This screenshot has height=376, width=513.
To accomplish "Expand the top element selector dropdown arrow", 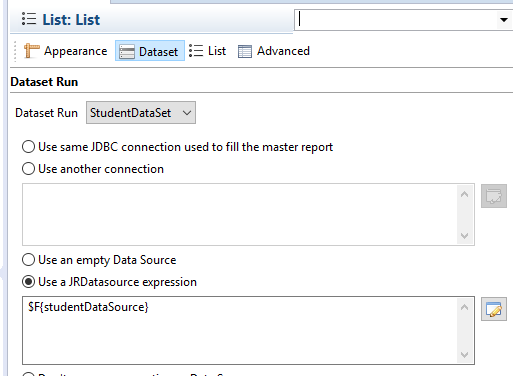I will click(504, 20).
